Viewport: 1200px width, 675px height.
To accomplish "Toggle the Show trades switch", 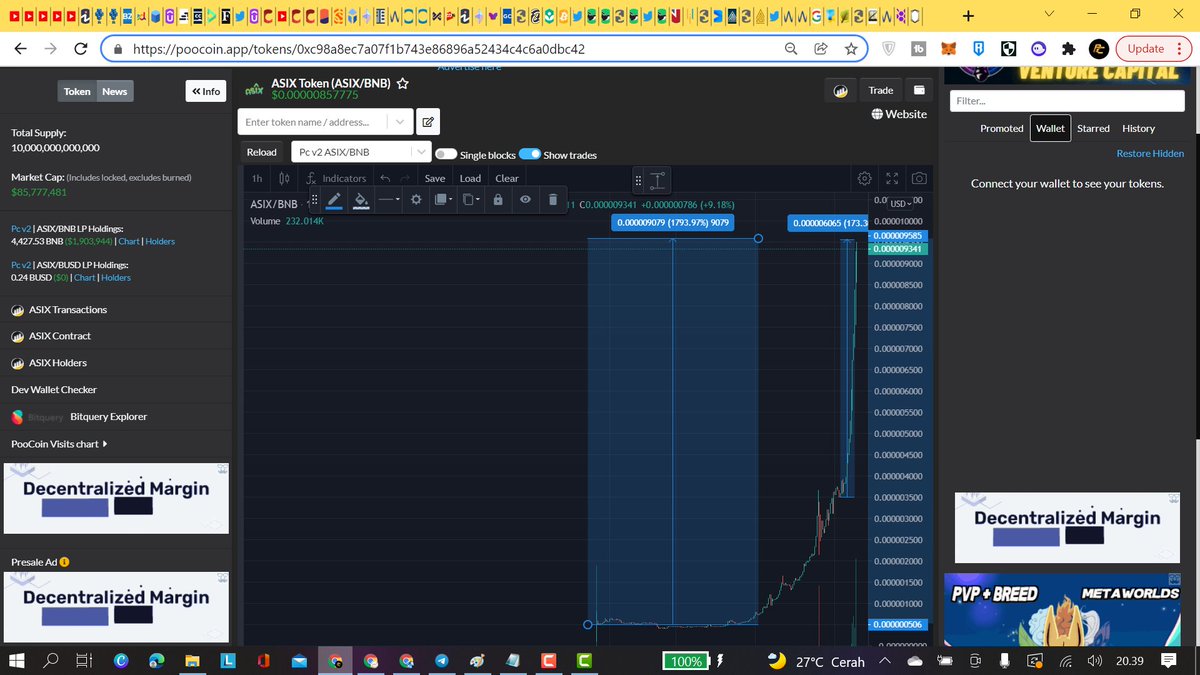I will pyautogui.click(x=530, y=154).
